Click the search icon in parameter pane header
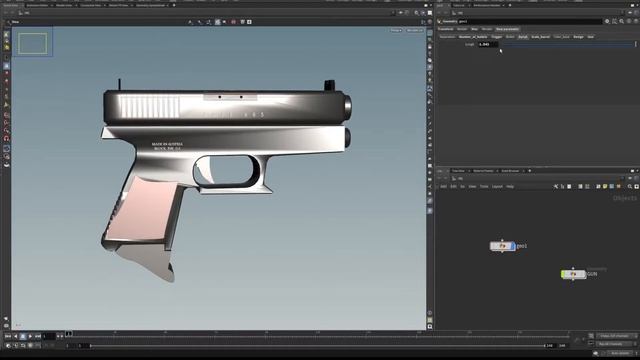This screenshot has height=360, width=640. point(622,21)
